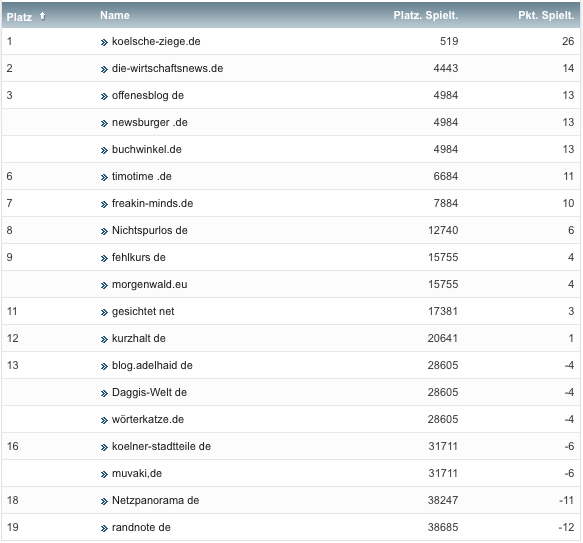The image size is (583, 543).
Task: Sort by Platz. Spielt. column header
Action: click(x=426, y=15)
